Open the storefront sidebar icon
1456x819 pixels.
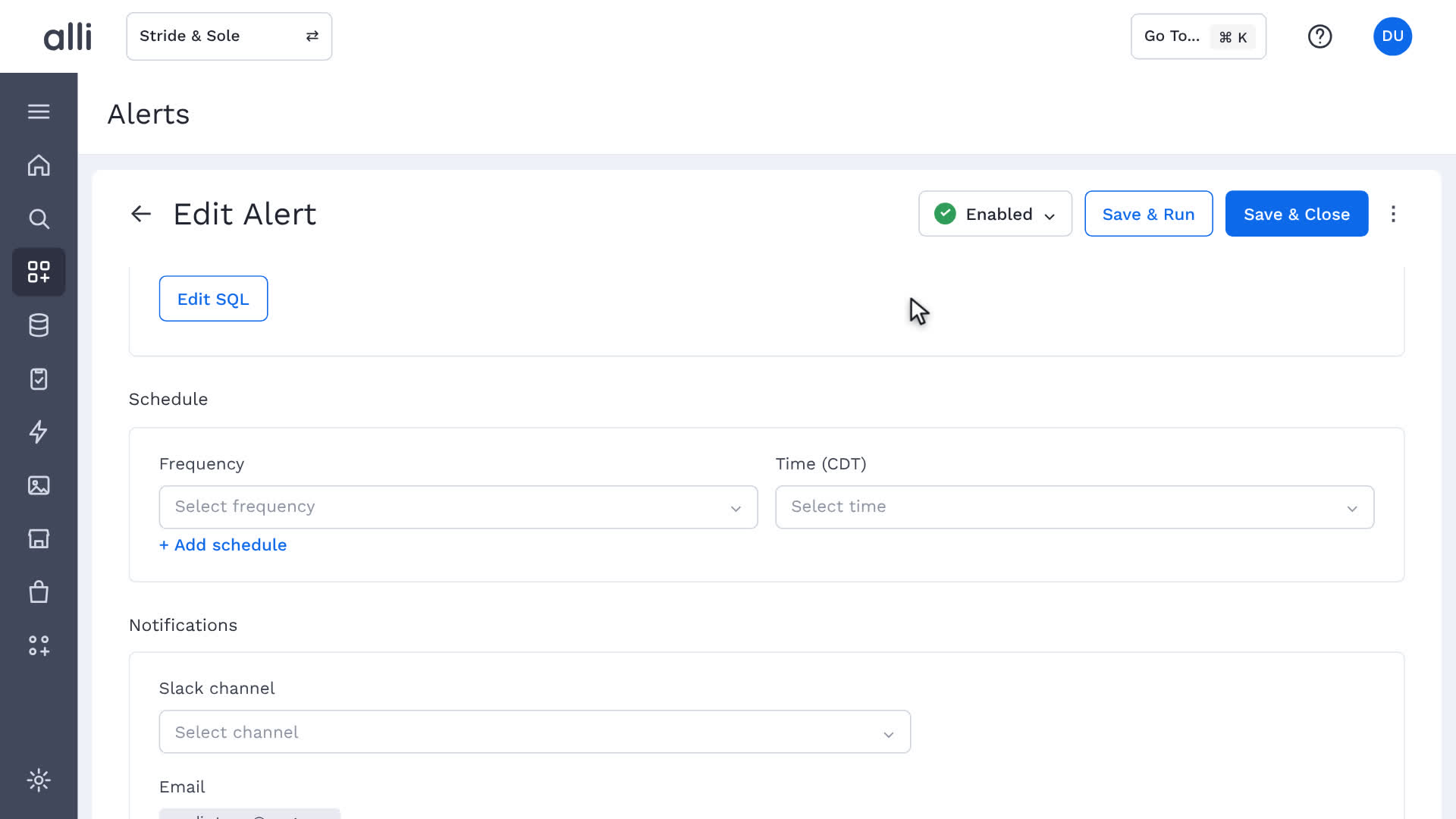click(39, 538)
